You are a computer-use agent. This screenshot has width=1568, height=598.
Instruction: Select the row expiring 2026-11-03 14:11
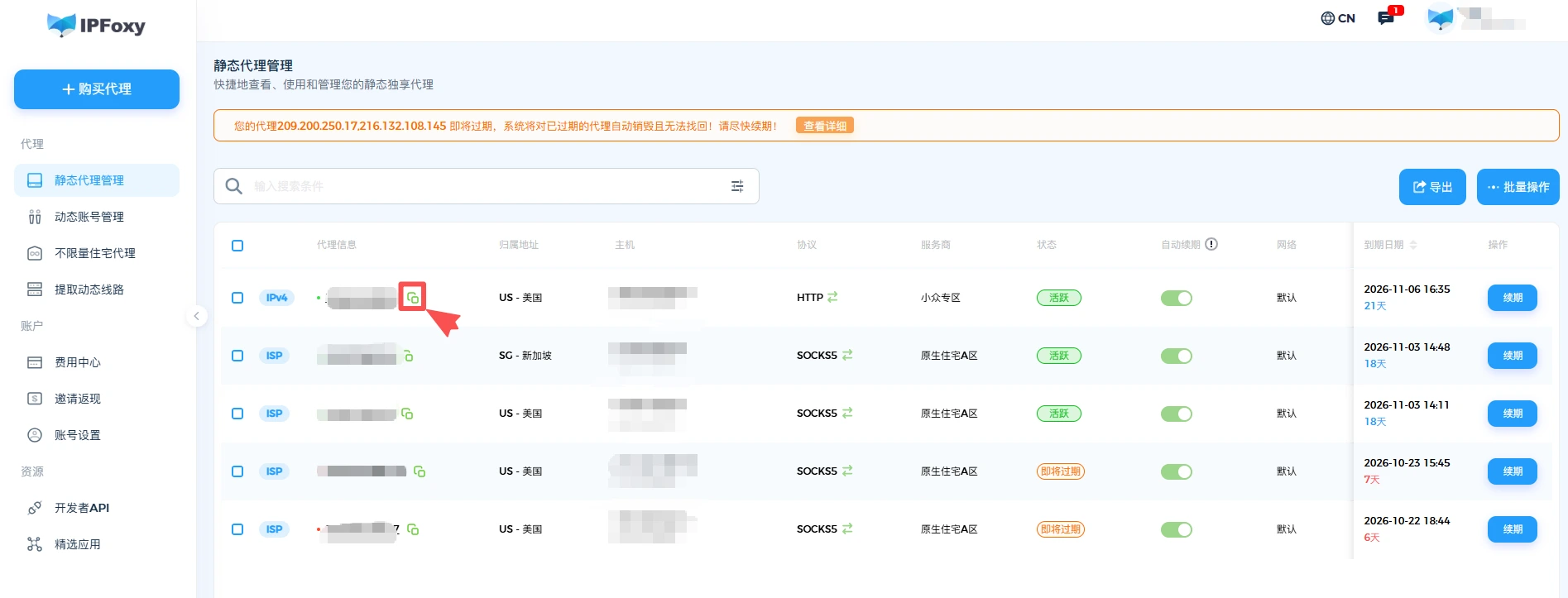coord(237,414)
